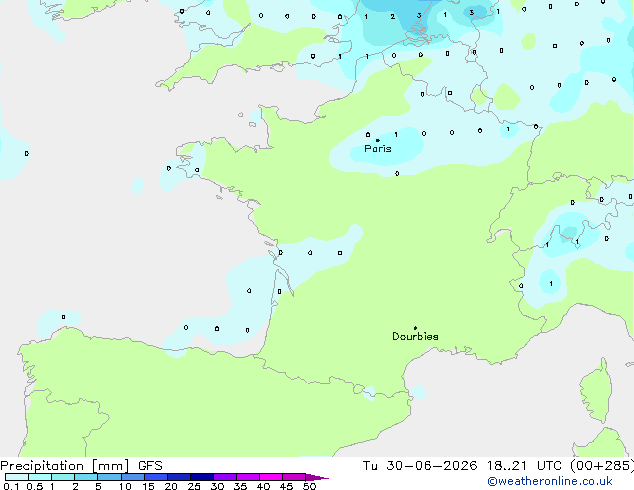The image size is (634, 490).
Task: Pick the palest legend swatch between 0.1 and 0.5
Action: click(17, 477)
